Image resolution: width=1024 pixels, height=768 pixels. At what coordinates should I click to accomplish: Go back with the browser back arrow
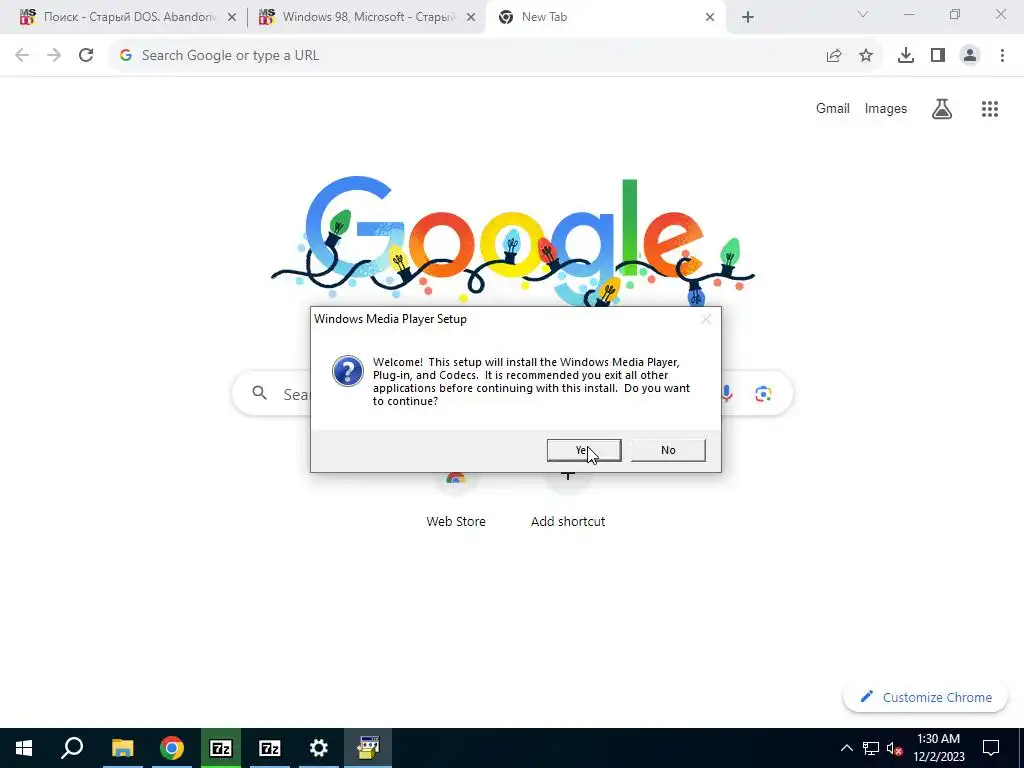click(22, 56)
